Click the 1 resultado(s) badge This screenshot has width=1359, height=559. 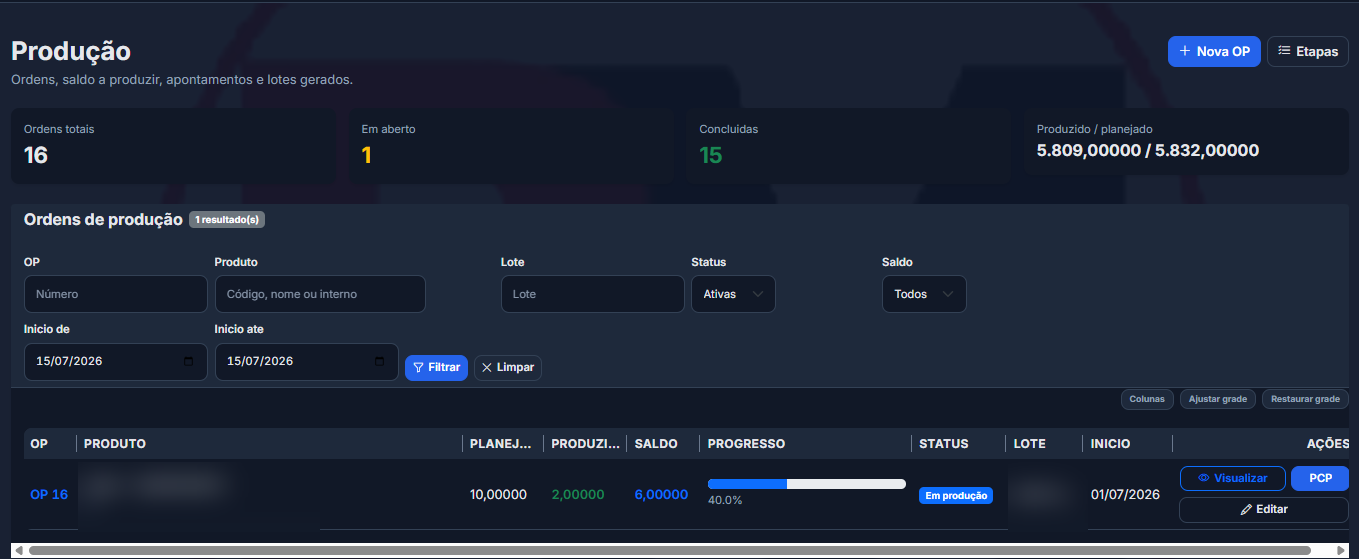point(227,219)
